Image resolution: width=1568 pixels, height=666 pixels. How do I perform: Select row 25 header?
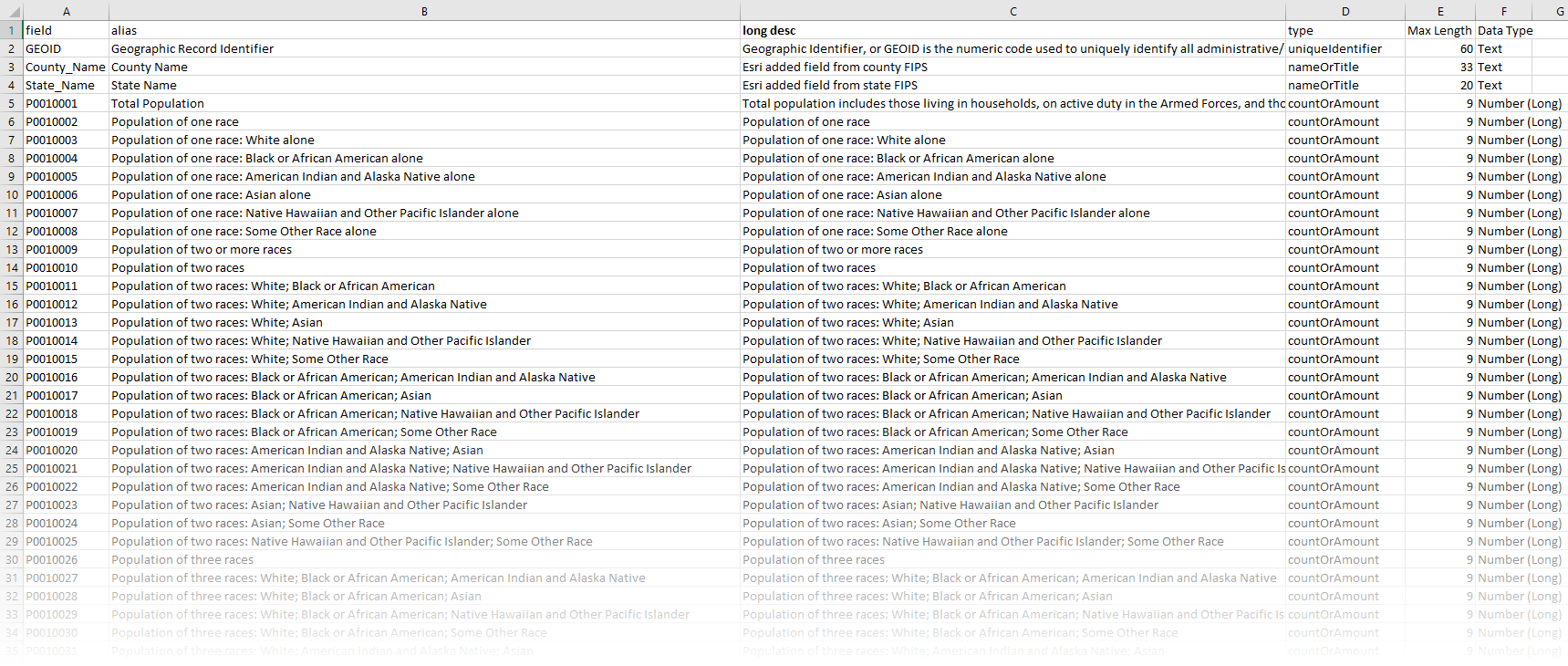[12, 468]
